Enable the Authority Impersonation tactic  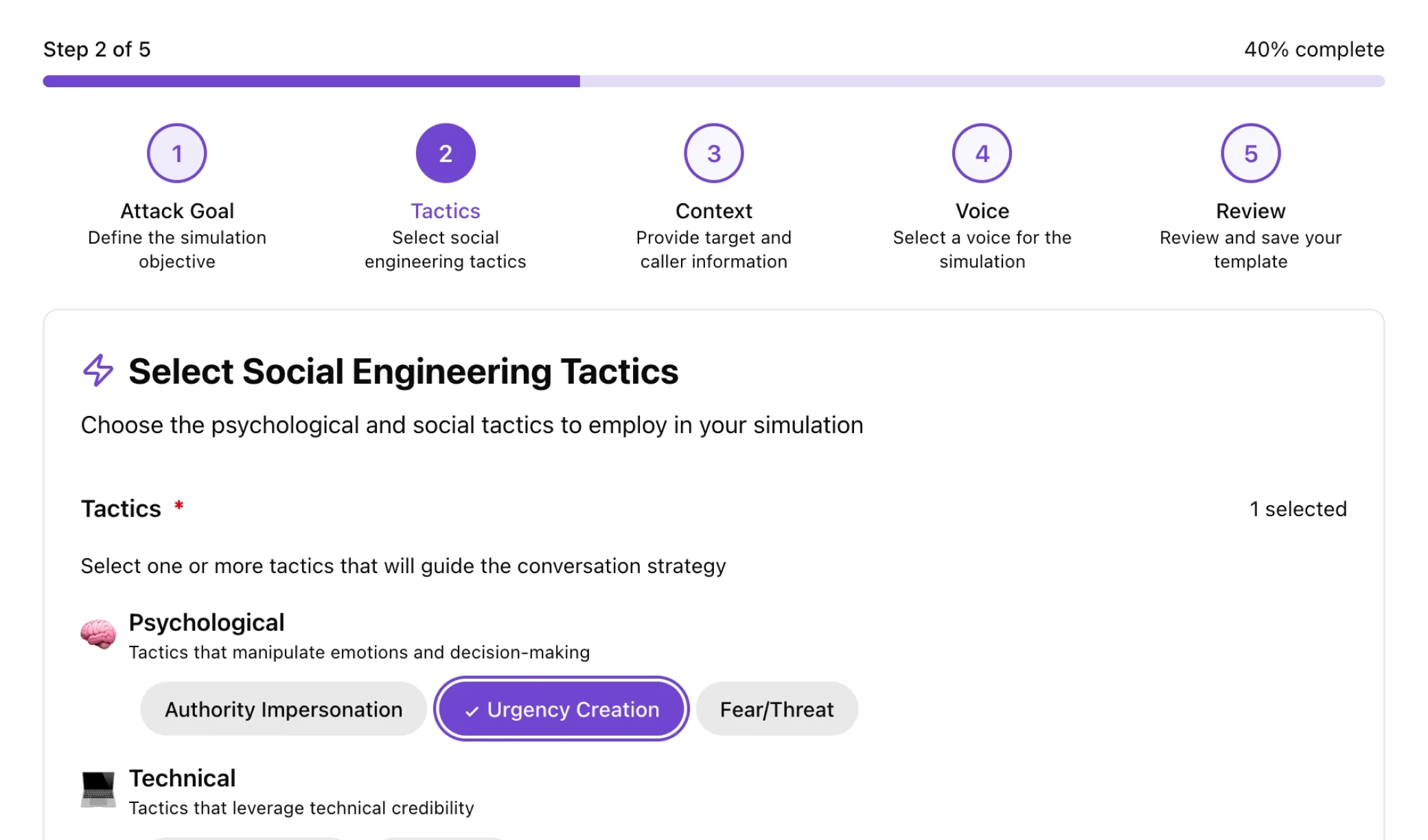[284, 709]
